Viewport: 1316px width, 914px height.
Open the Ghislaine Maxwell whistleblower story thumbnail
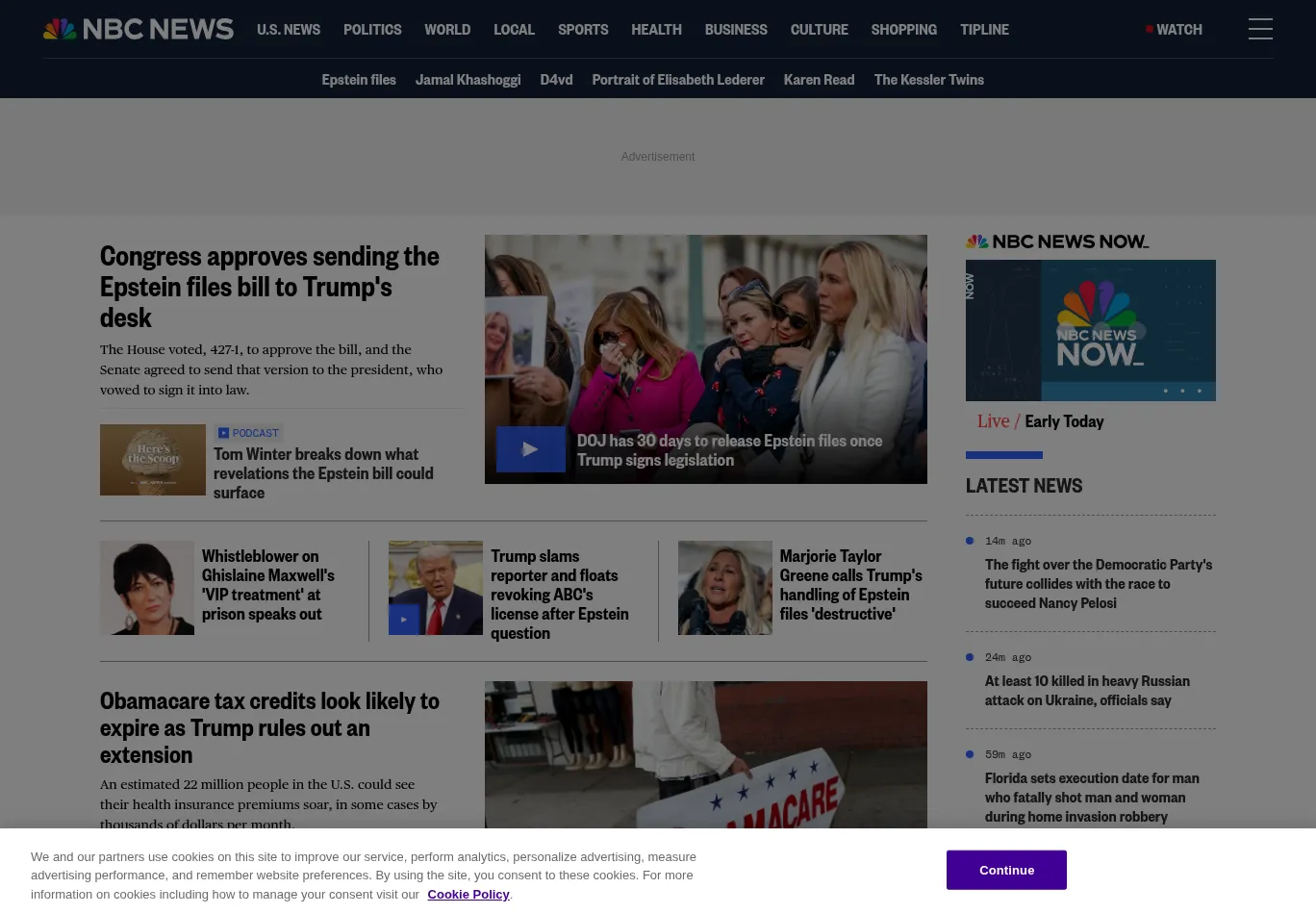click(147, 588)
